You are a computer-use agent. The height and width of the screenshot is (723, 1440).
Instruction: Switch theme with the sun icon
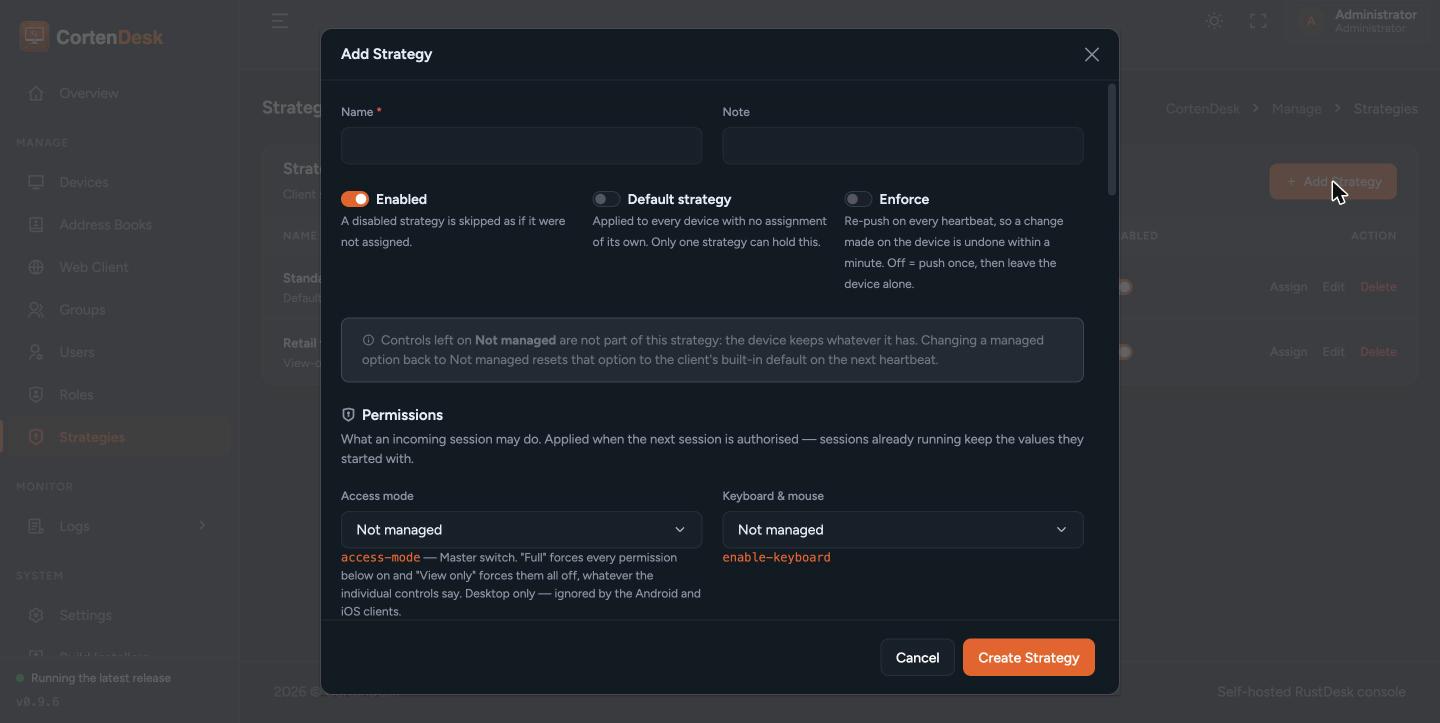pyautogui.click(x=1214, y=21)
